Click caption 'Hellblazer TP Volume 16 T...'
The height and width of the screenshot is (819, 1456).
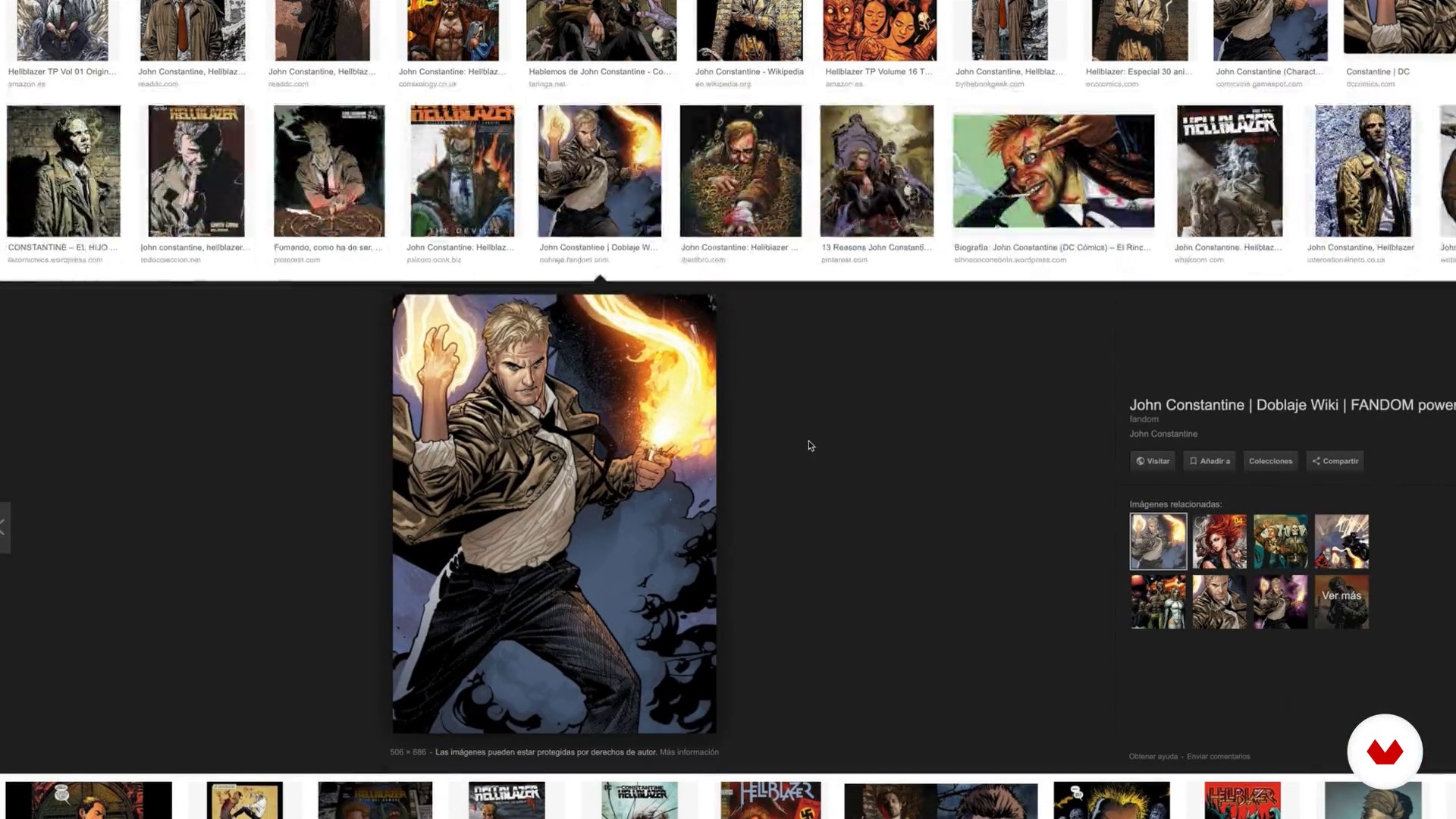(879, 72)
